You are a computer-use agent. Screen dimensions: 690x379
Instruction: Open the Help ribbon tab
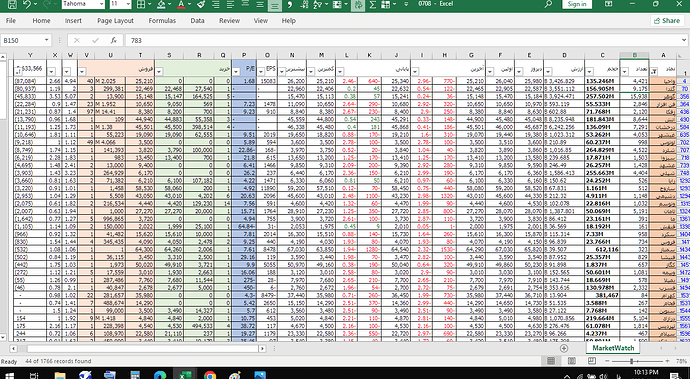click(288, 21)
